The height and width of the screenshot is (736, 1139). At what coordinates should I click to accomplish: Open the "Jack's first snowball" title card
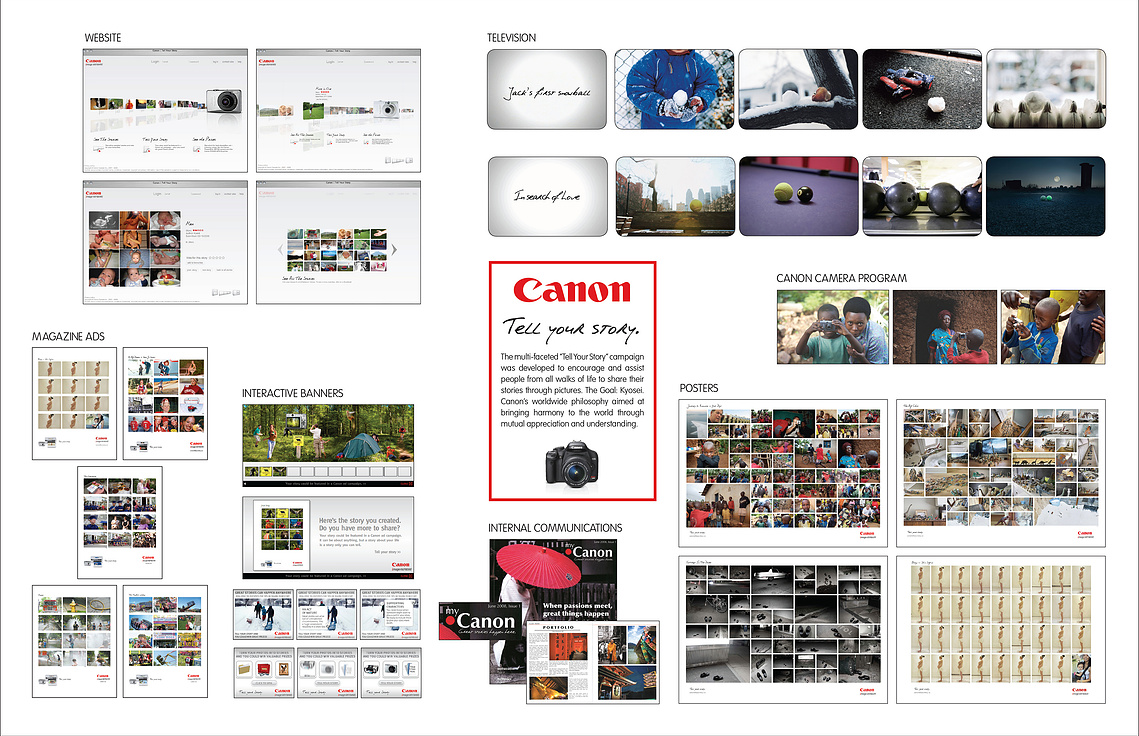tap(547, 89)
